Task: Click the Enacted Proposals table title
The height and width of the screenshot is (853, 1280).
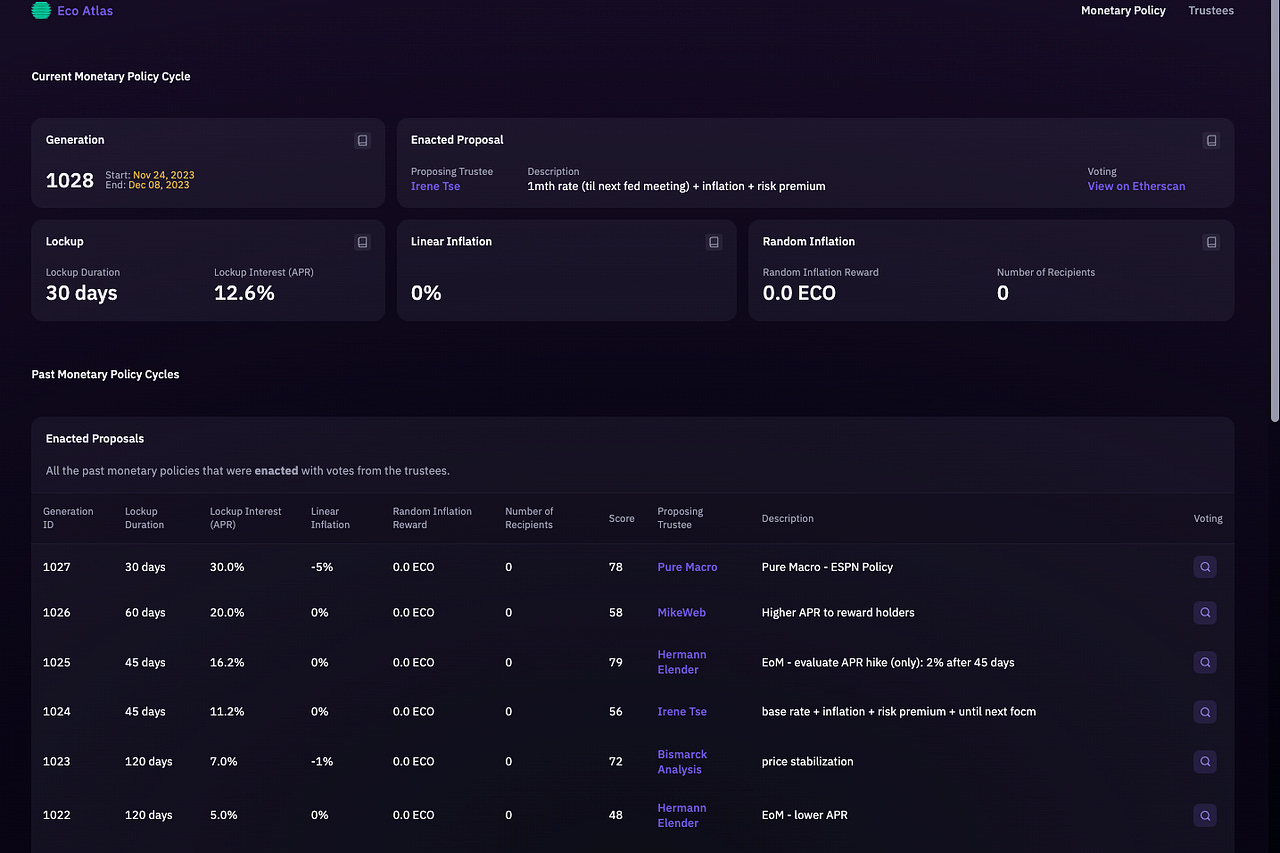Action: point(95,439)
